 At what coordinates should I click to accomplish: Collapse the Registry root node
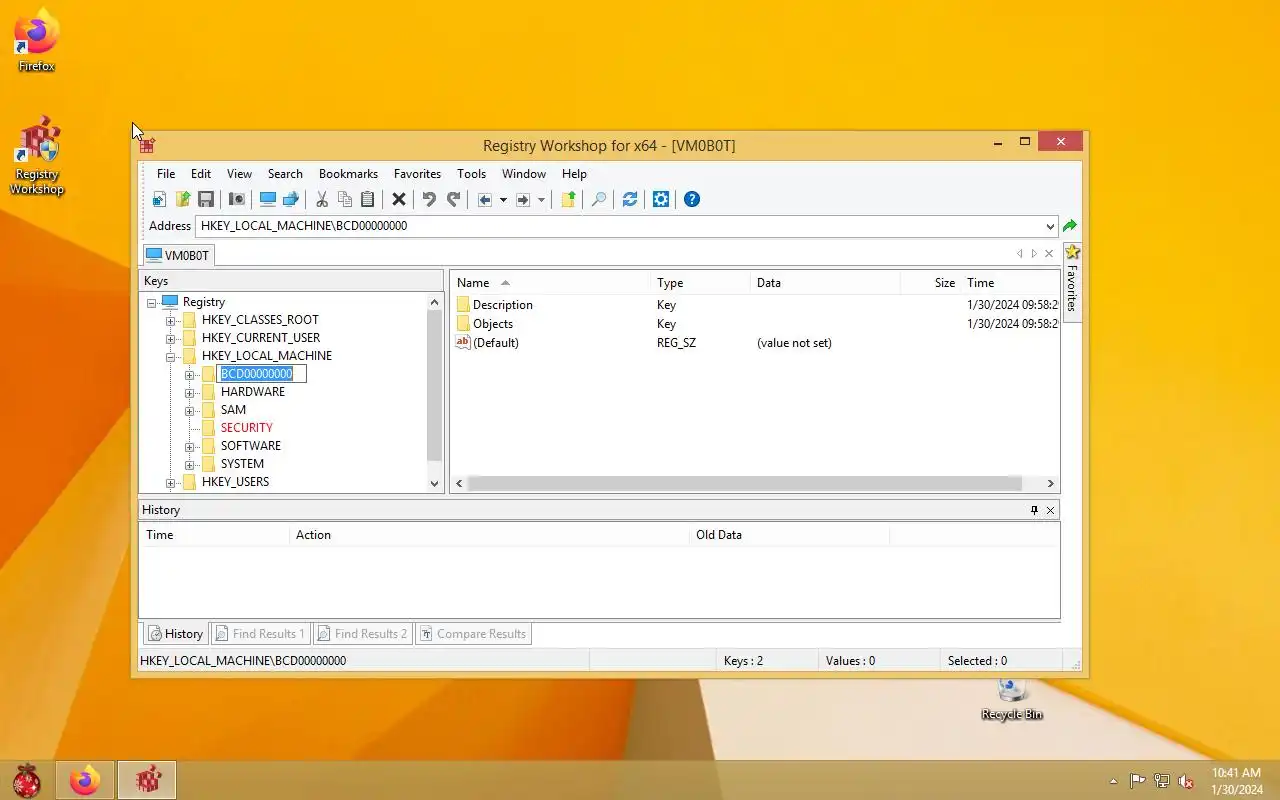[x=152, y=302]
